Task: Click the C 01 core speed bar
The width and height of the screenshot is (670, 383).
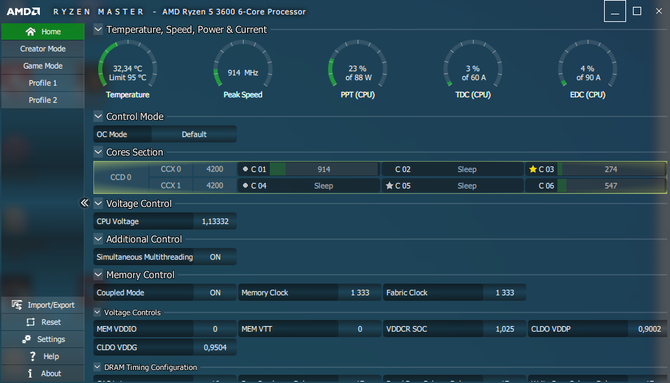Action: 324,169
